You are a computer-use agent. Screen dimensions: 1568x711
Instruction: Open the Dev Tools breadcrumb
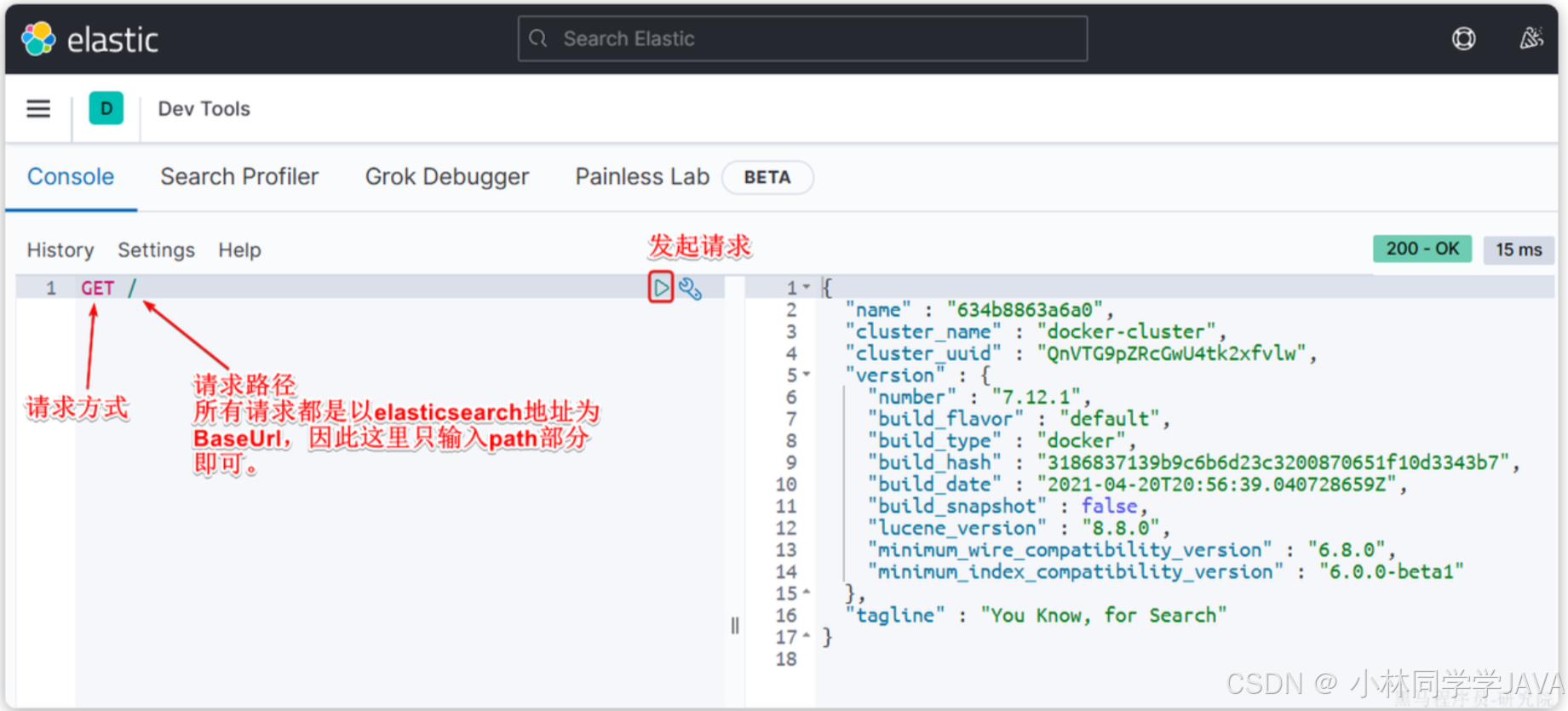[204, 109]
